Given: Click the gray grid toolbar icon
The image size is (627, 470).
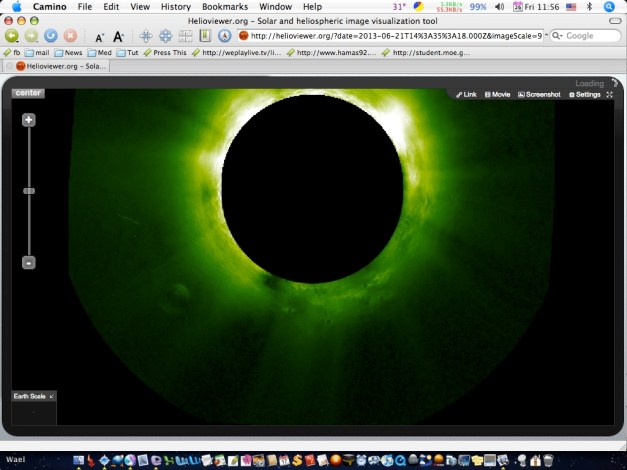Looking at the screenshot, I should pos(185,36).
